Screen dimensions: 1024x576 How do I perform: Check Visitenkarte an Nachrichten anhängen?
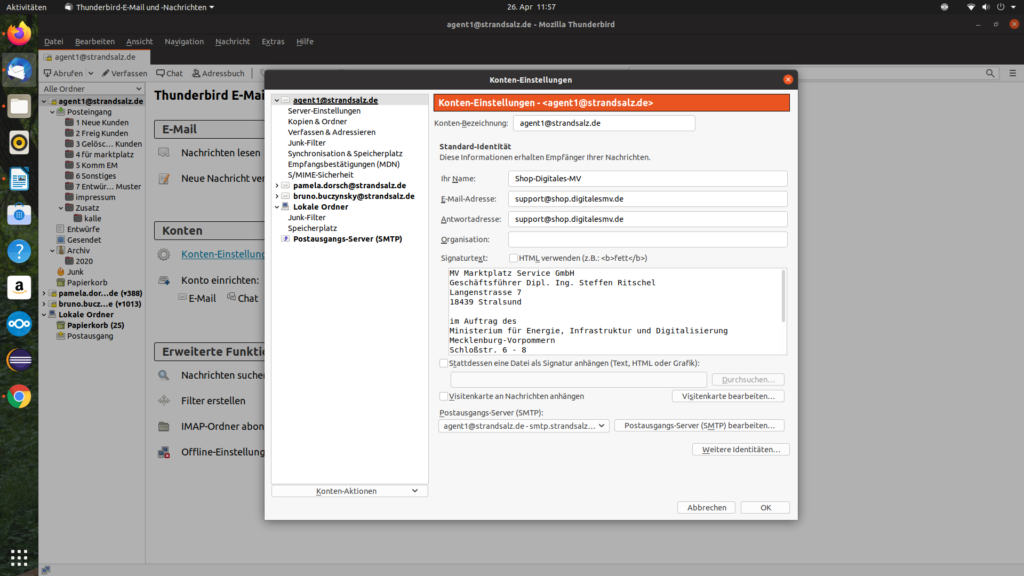coord(444,396)
